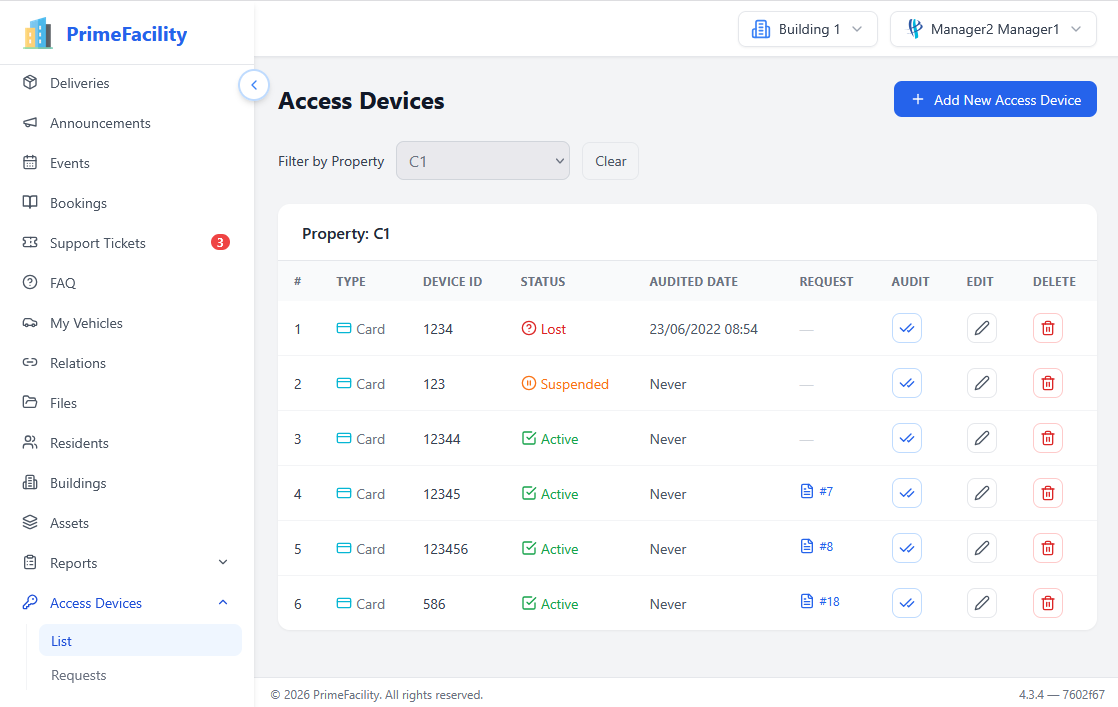Click the delete trash icon for device 586

pyautogui.click(x=1047, y=603)
